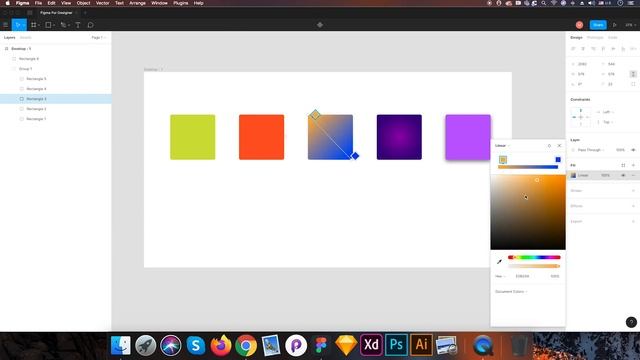This screenshot has width=640, height=360.
Task: Click the independent corners icon
Action: pyautogui.click(x=633, y=84)
